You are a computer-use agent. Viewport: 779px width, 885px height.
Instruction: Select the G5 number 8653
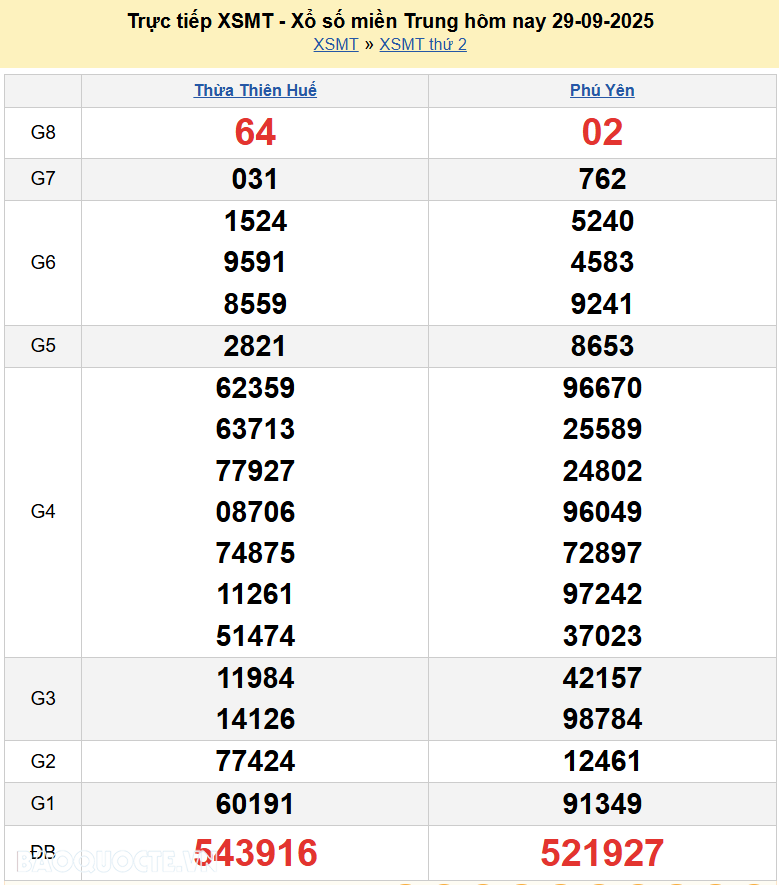click(x=602, y=346)
